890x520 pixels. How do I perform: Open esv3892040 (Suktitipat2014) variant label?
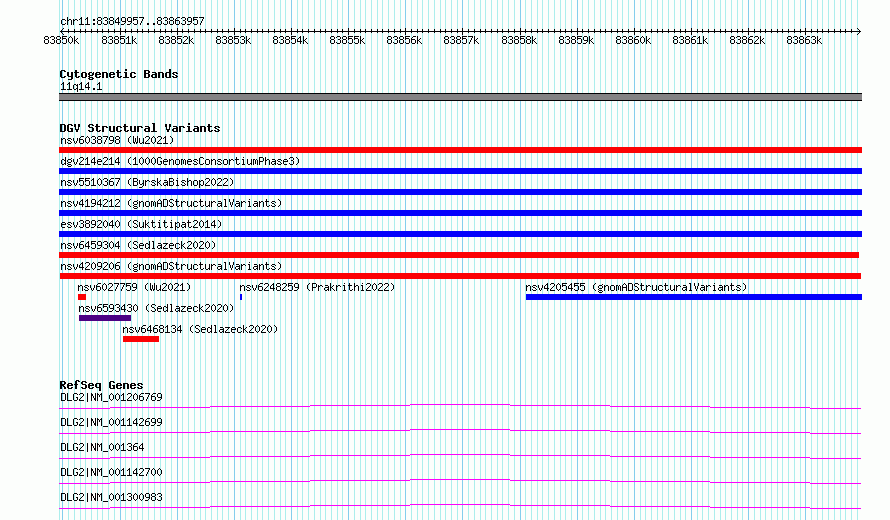[141, 224]
